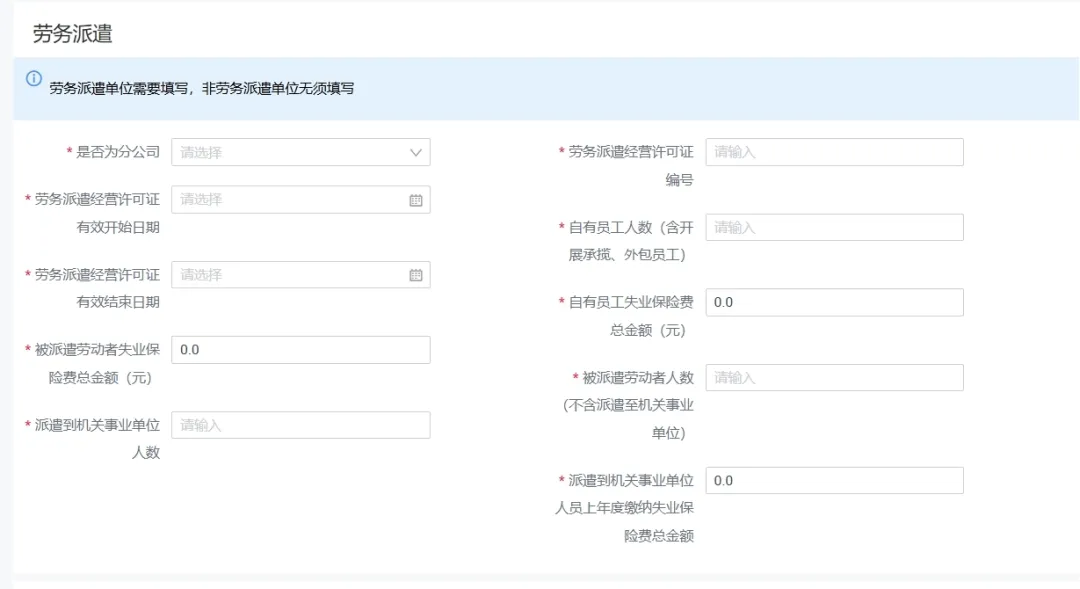Click the 劳务派遣经营许可证编号 field label

coord(630,152)
